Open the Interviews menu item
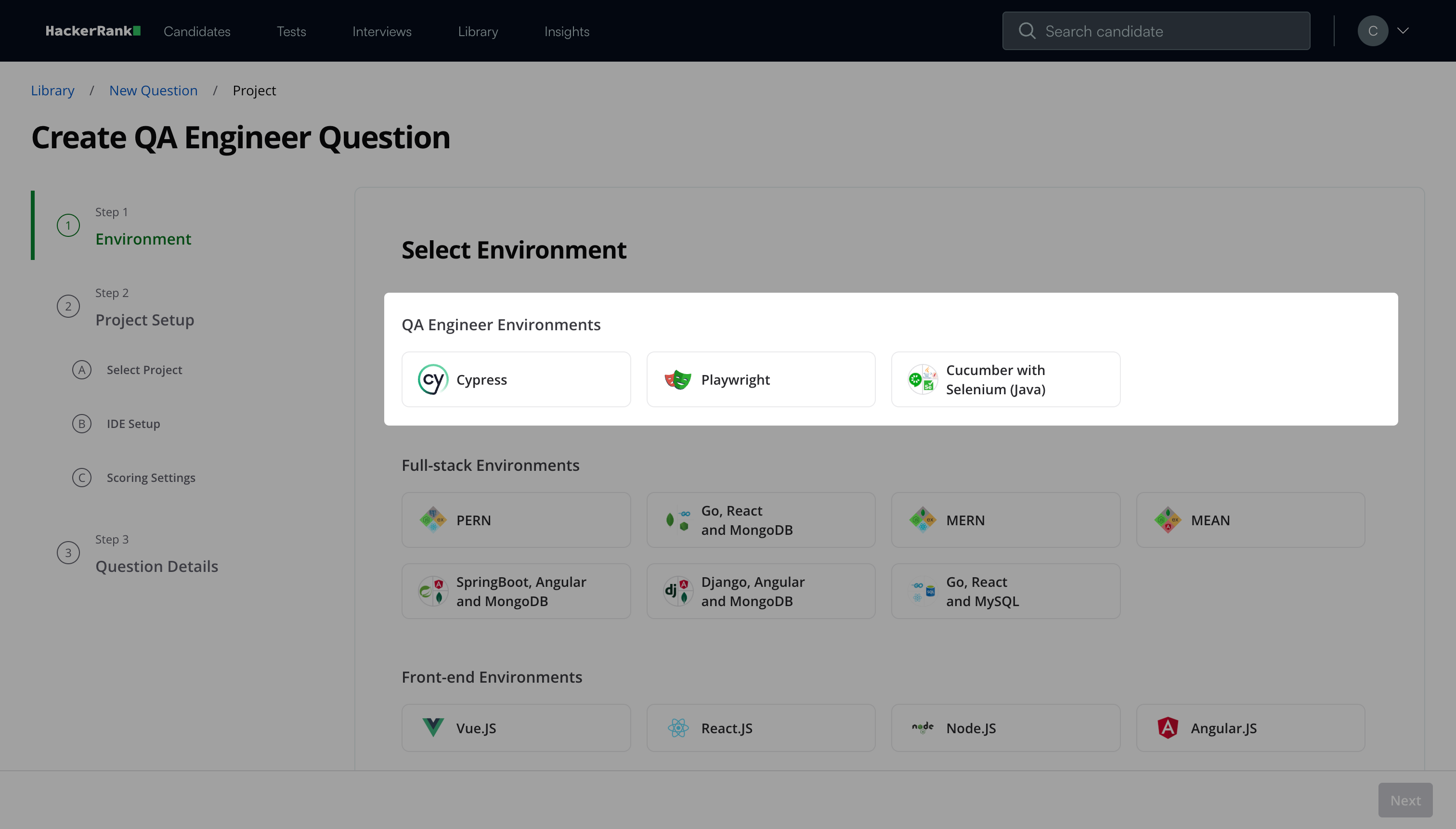Viewport: 1456px width, 829px height. coord(381,31)
